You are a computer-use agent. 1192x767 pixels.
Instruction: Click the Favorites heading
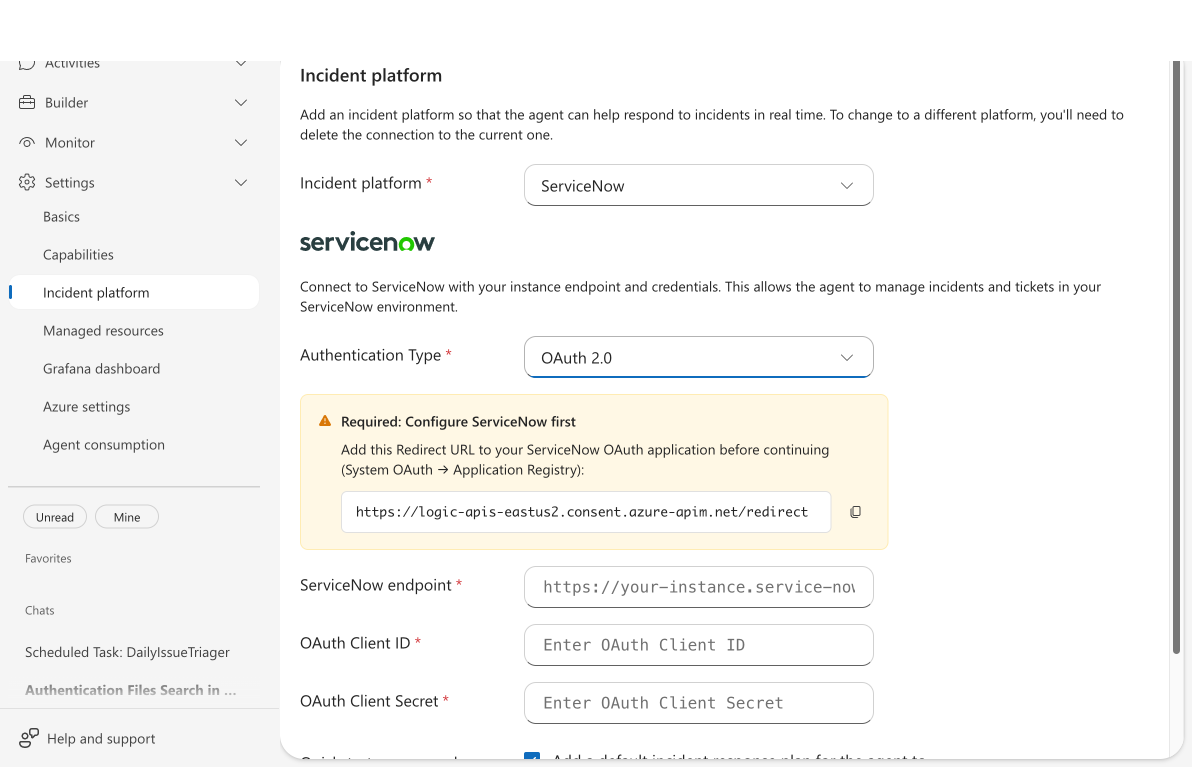(48, 558)
